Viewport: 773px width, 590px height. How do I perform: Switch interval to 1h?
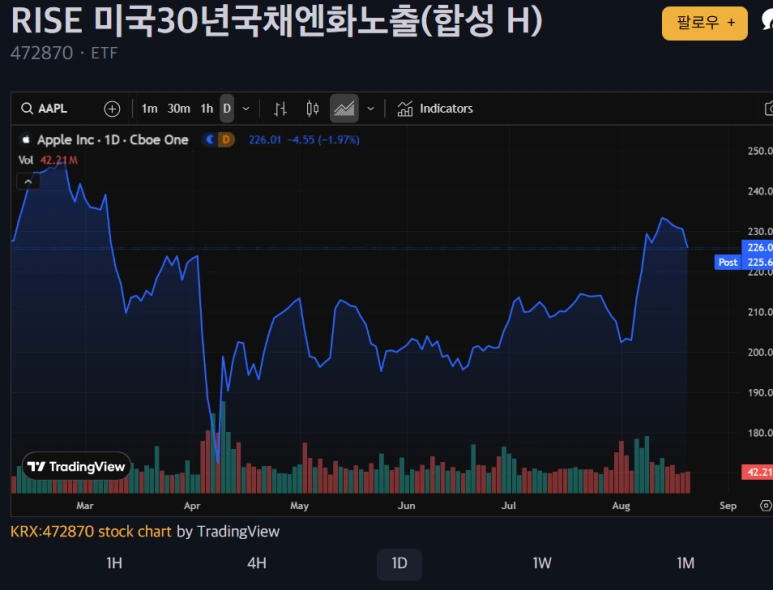click(x=207, y=108)
